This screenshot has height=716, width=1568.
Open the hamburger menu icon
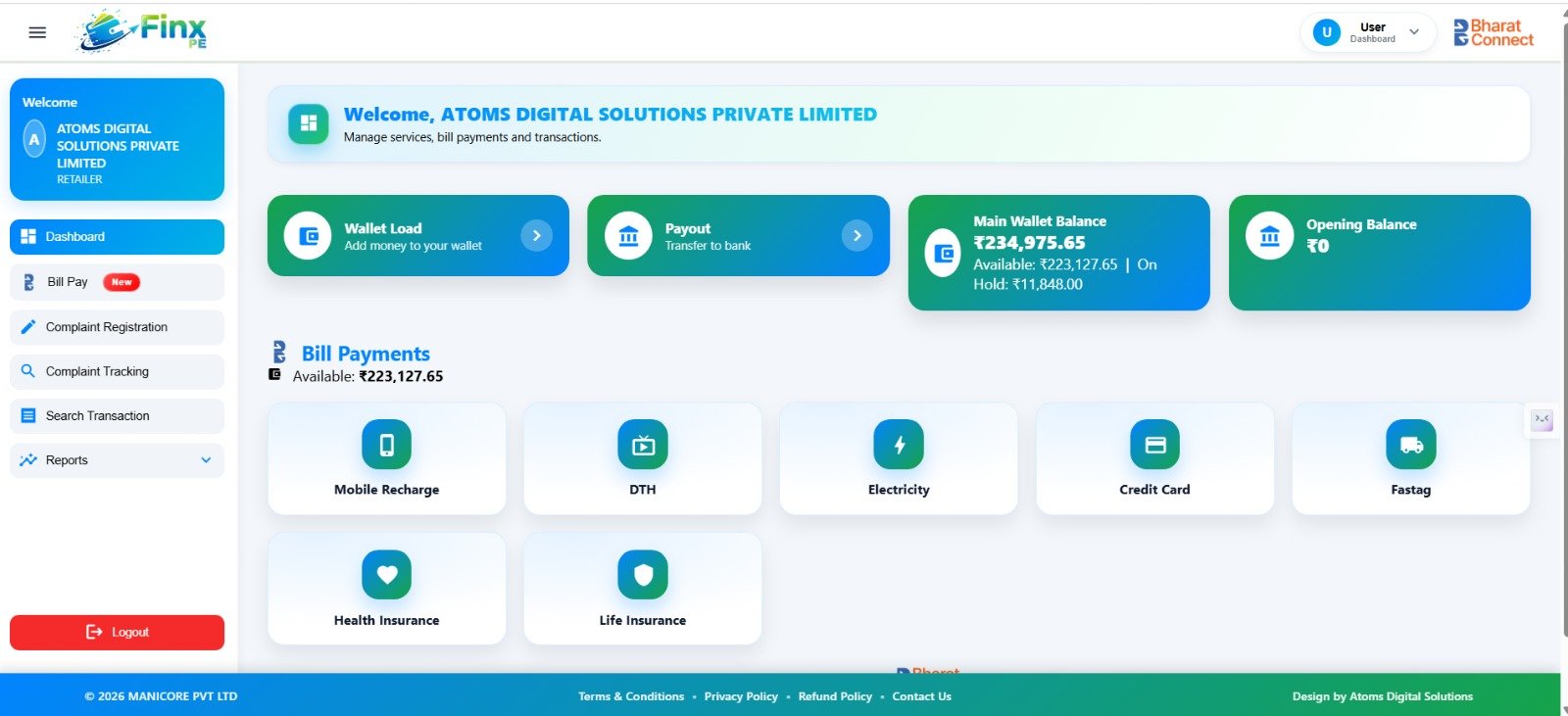click(37, 32)
